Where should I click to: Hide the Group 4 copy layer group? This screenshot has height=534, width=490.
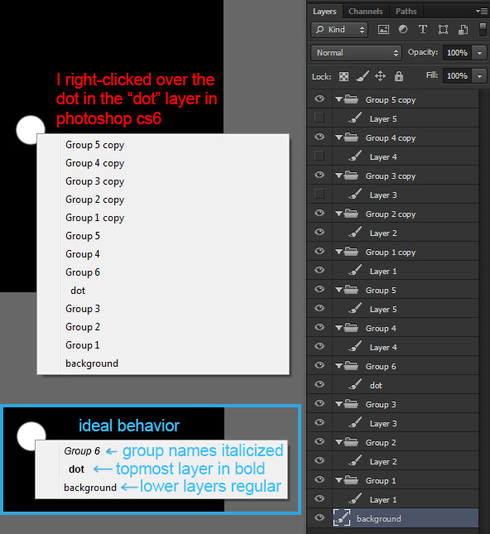pos(319,137)
